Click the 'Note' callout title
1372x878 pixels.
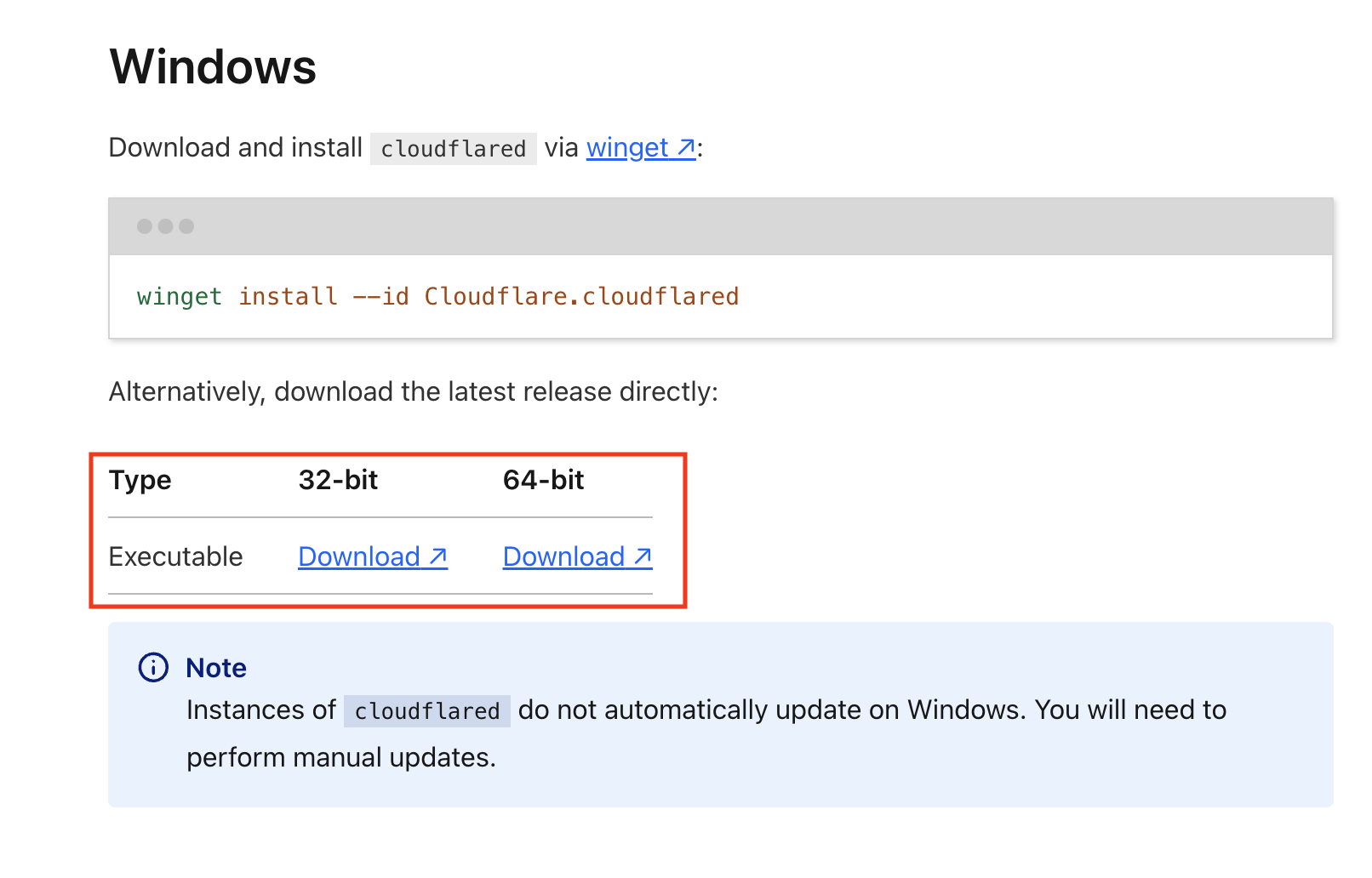(x=216, y=668)
